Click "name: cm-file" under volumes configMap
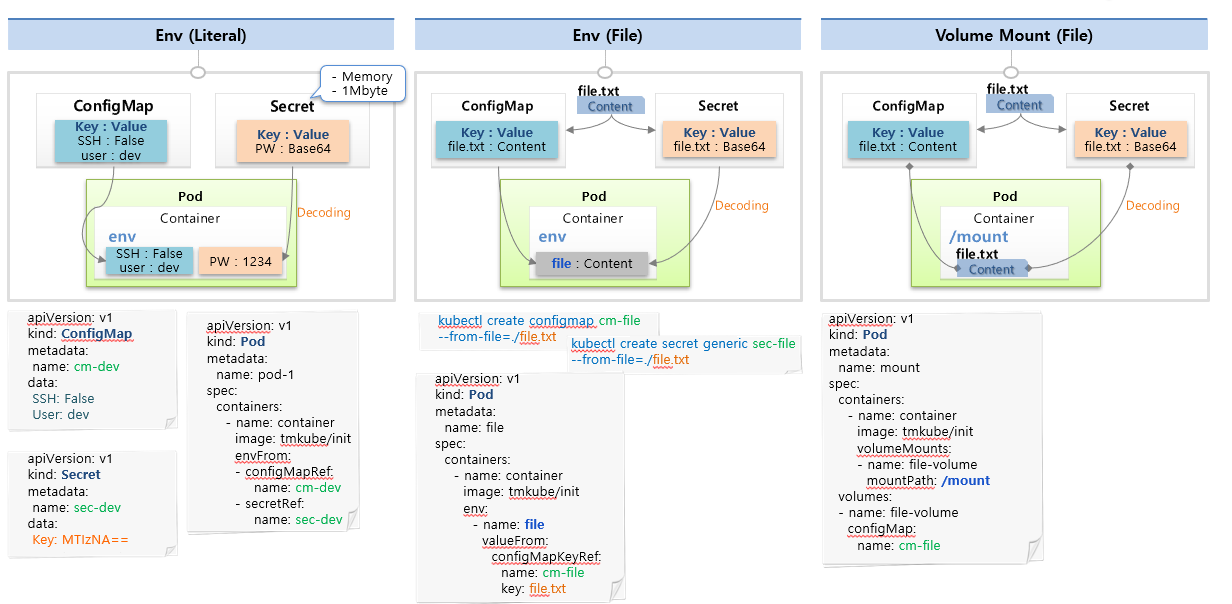Image resolution: width=1232 pixels, height=604 pixels. point(899,545)
